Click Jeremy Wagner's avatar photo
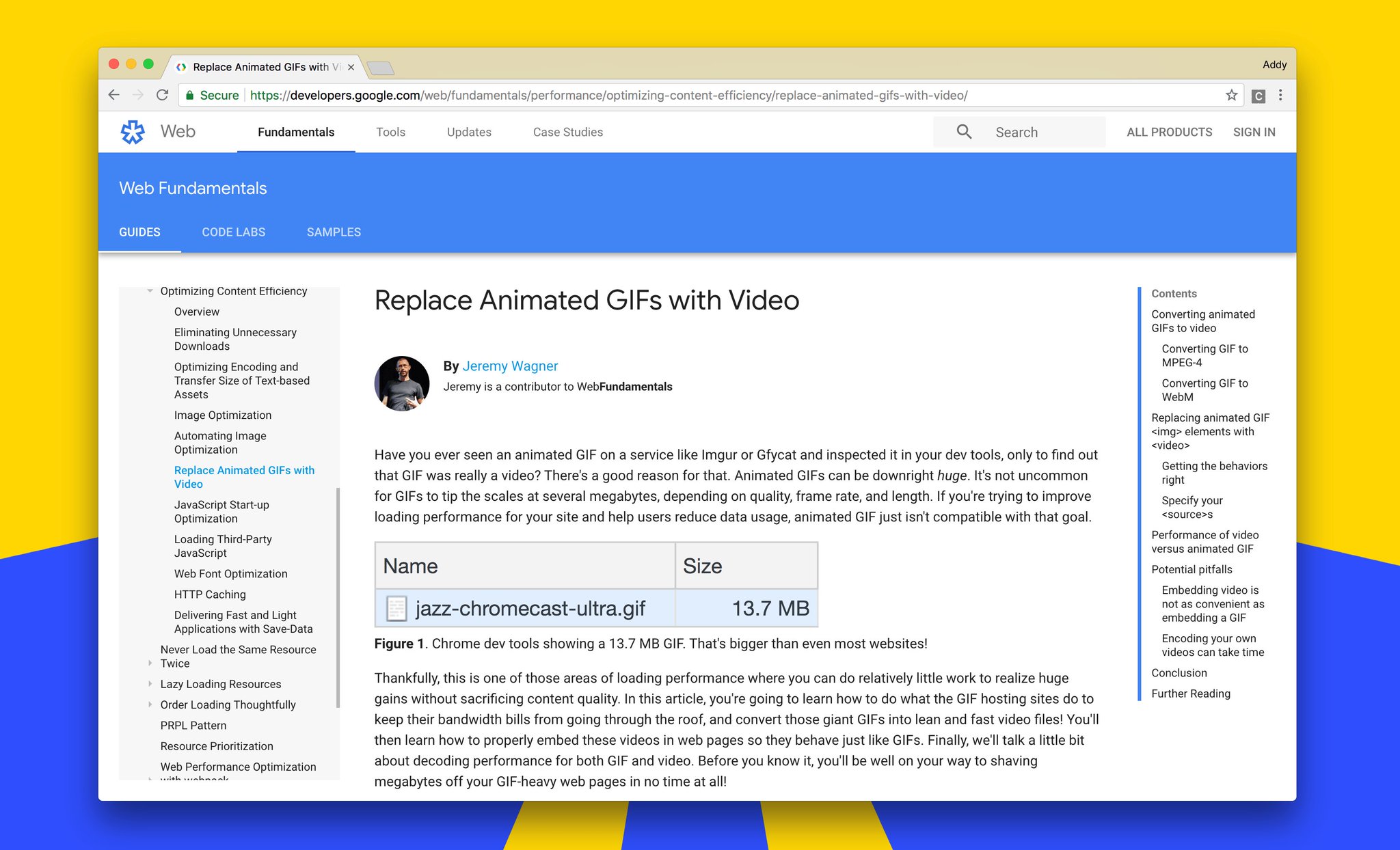This screenshot has width=1400, height=850. [402, 383]
